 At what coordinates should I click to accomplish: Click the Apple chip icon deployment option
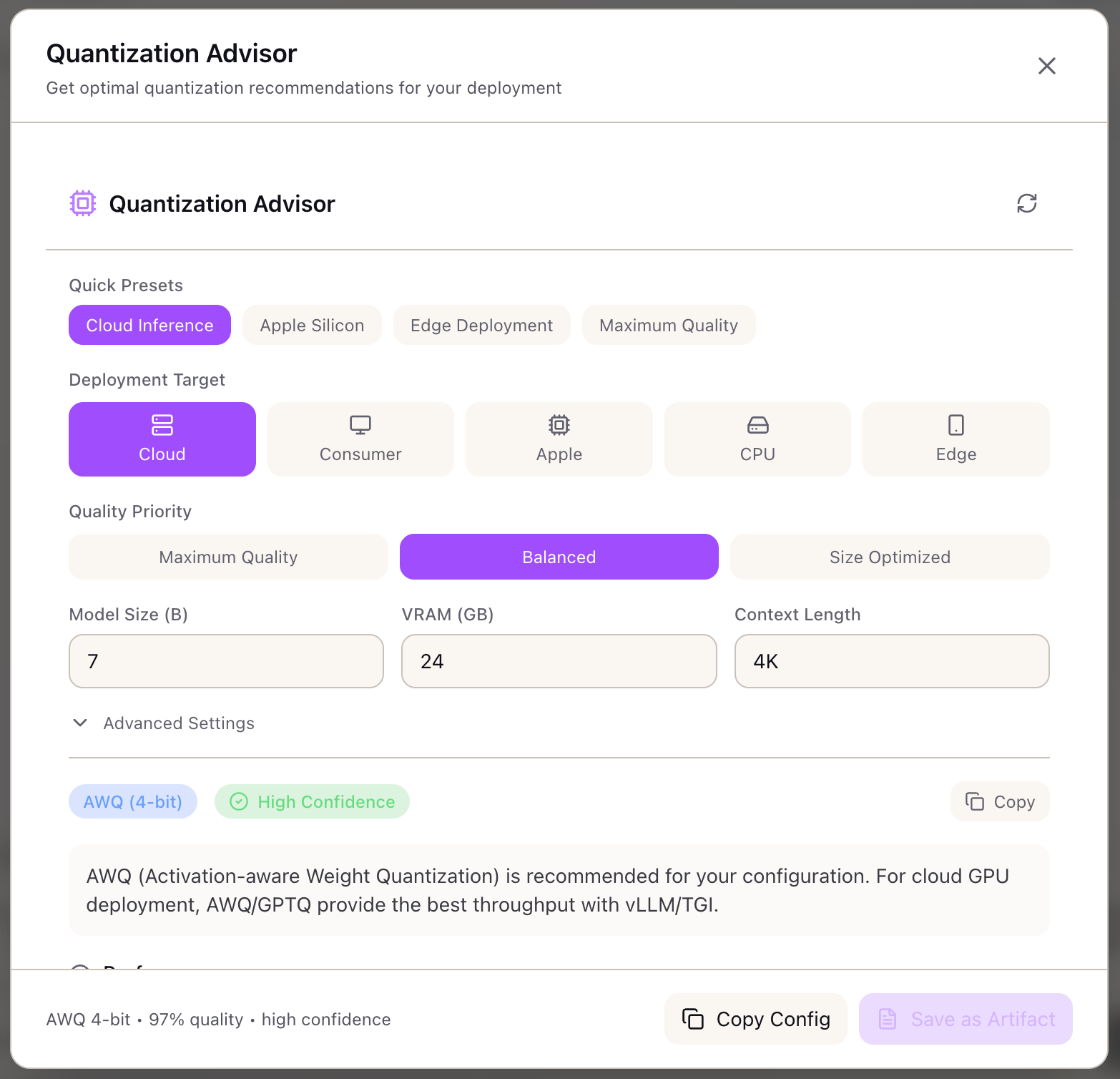pyautogui.click(x=559, y=424)
